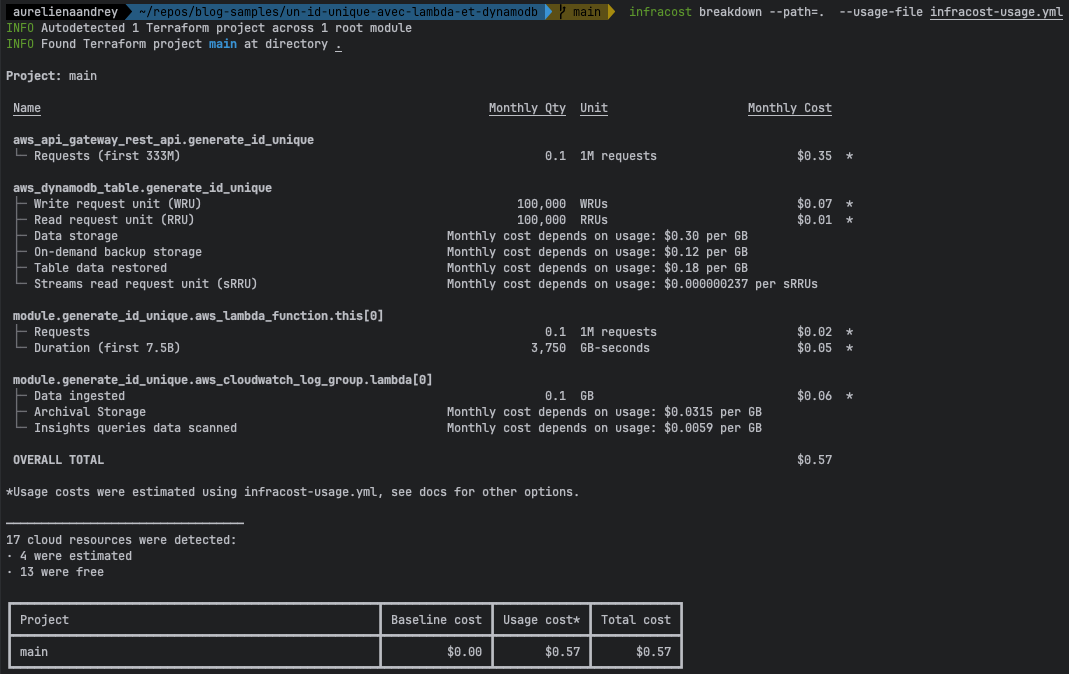Click the 'Insights queries data scanned' row label
Screen dimensions: 1069x674
[x=136, y=428]
